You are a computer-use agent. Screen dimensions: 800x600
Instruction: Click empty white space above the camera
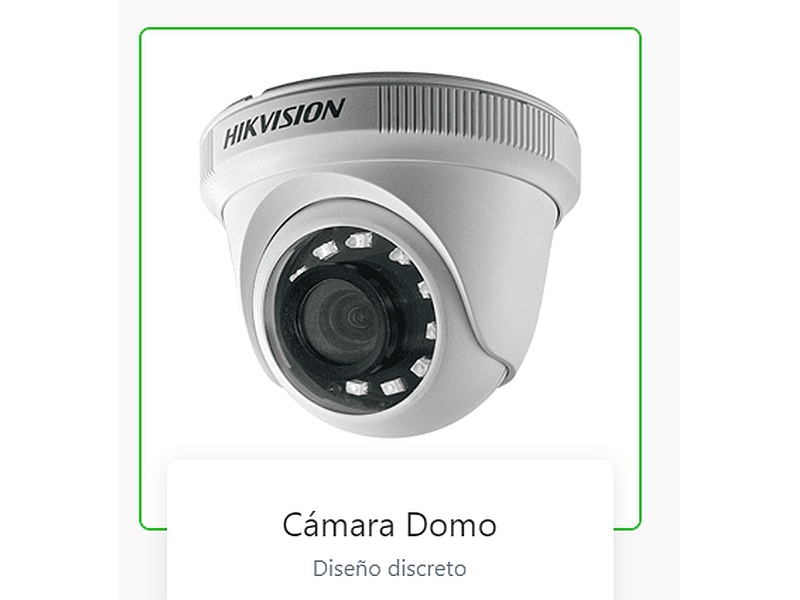click(390, 51)
